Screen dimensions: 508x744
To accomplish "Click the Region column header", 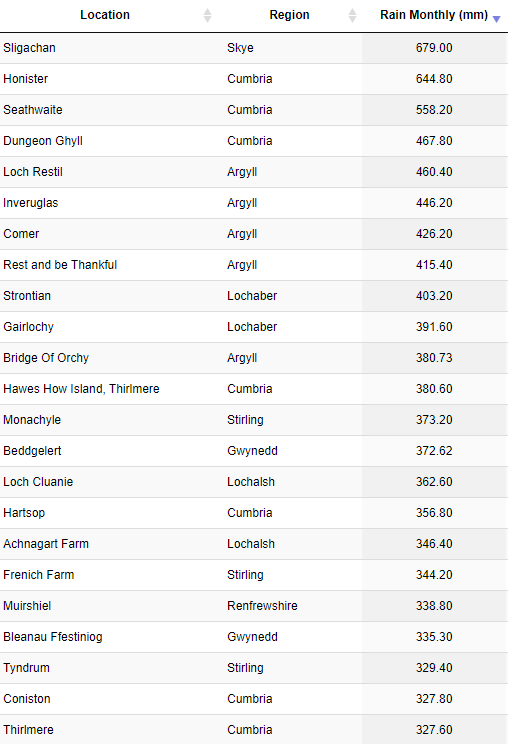I will click(289, 15).
